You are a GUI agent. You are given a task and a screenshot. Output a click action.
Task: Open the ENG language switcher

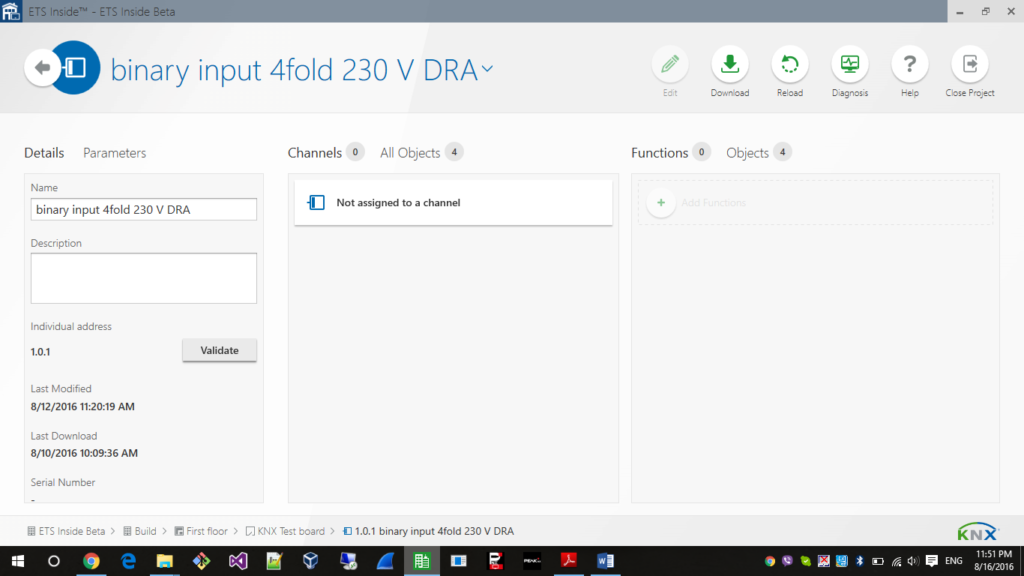click(953, 561)
